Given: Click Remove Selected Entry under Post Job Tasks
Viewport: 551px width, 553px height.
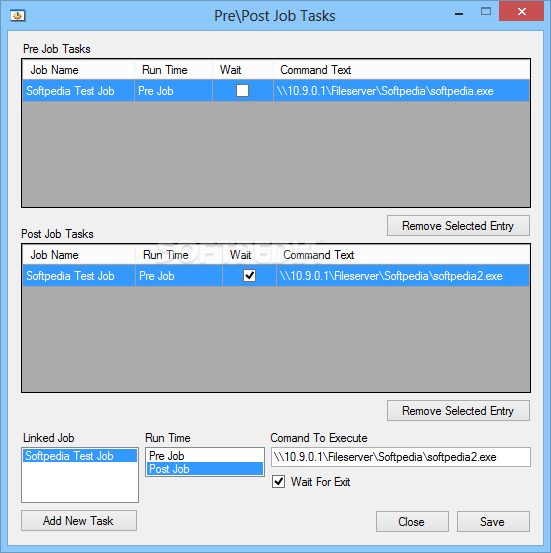Looking at the screenshot, I should [x=458, y=411].
